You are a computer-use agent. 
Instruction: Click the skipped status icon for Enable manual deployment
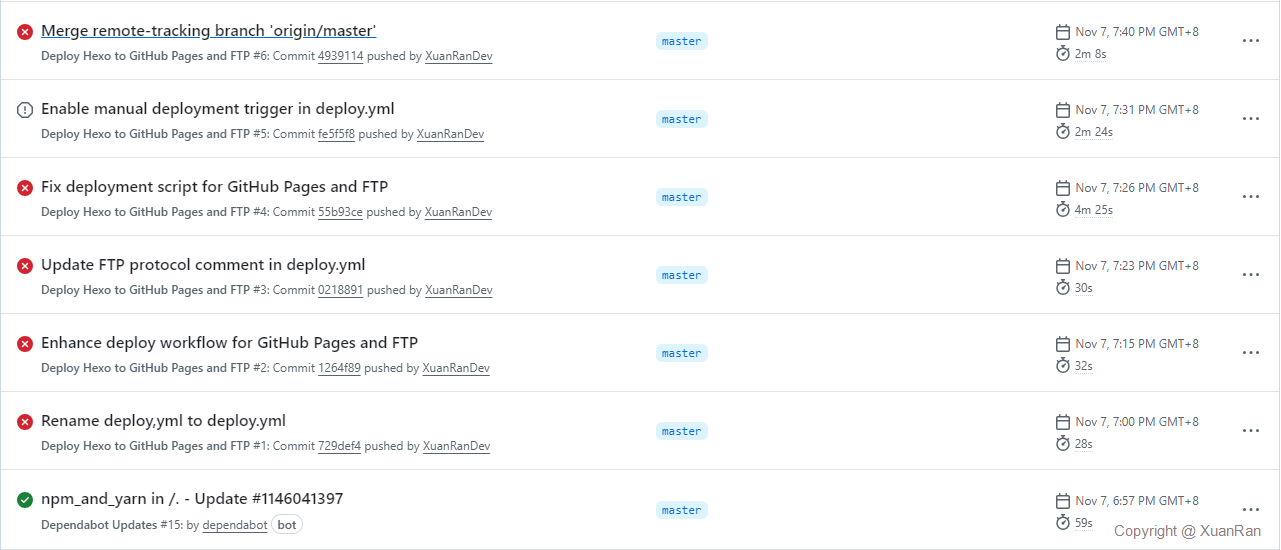25,110
